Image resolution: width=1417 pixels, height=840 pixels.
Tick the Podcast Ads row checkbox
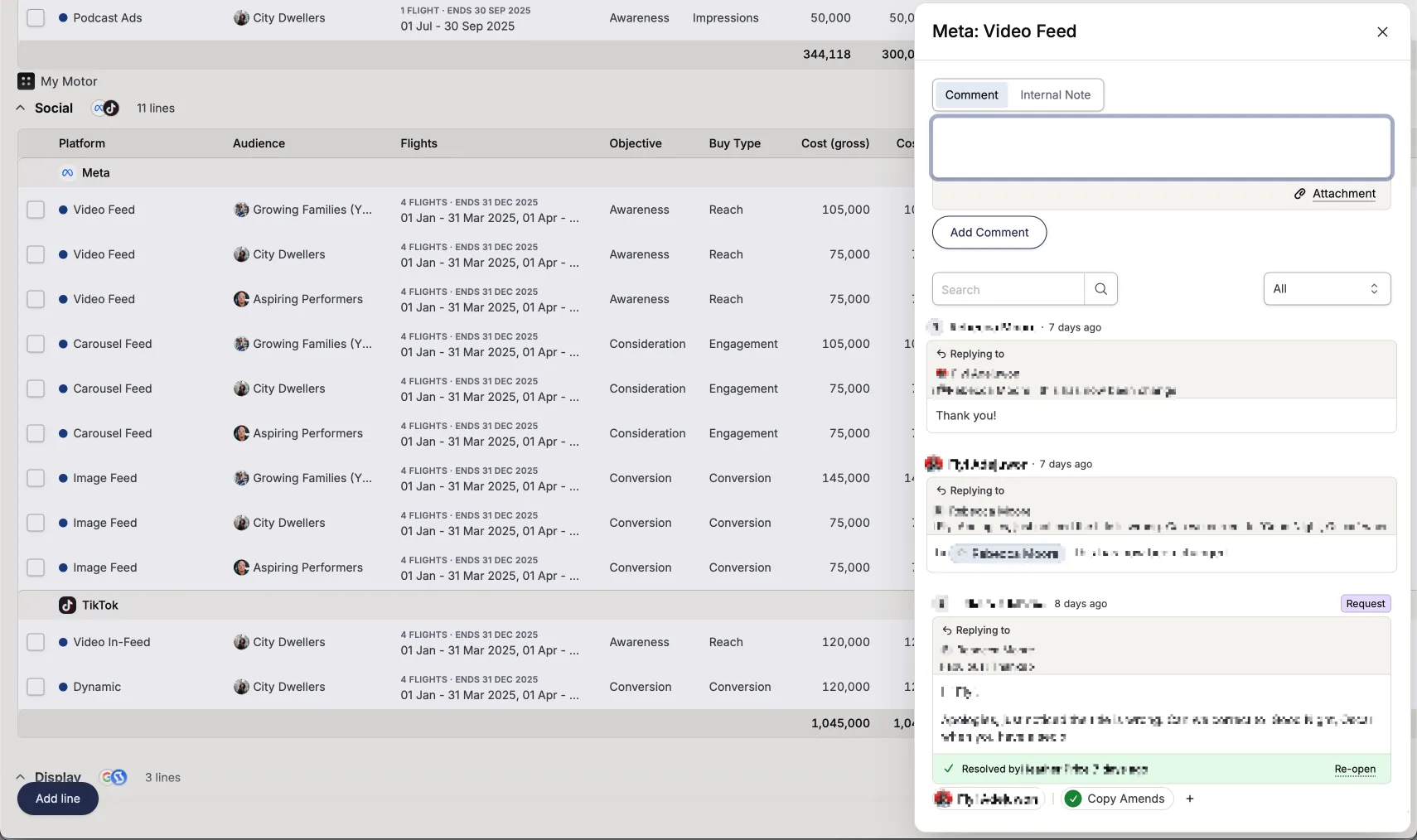[36, 18]
